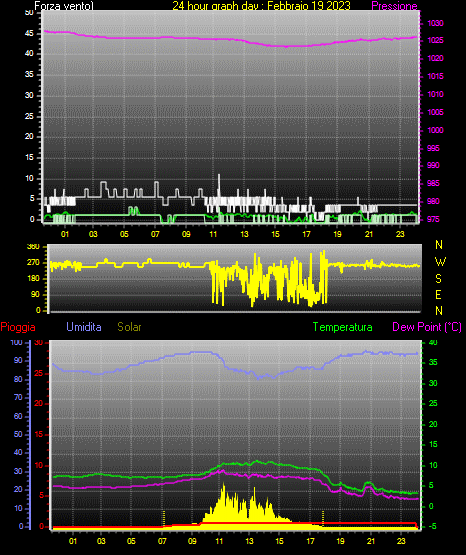The width and height of the screenshot is (466, 555).
Task: Click the Umidita legend label
Action: (x=84, y=327)
